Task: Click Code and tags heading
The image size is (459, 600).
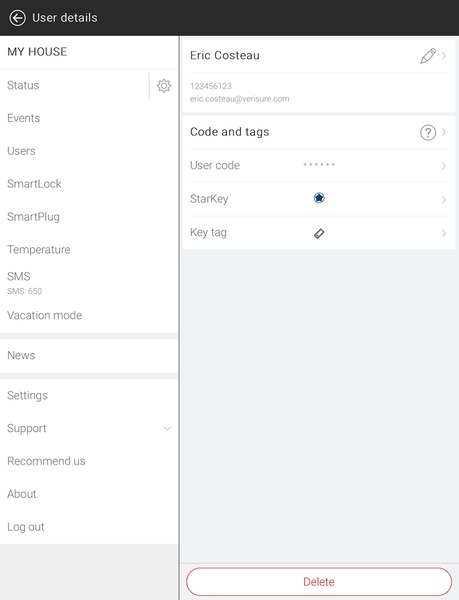Action: pos(230,132)
